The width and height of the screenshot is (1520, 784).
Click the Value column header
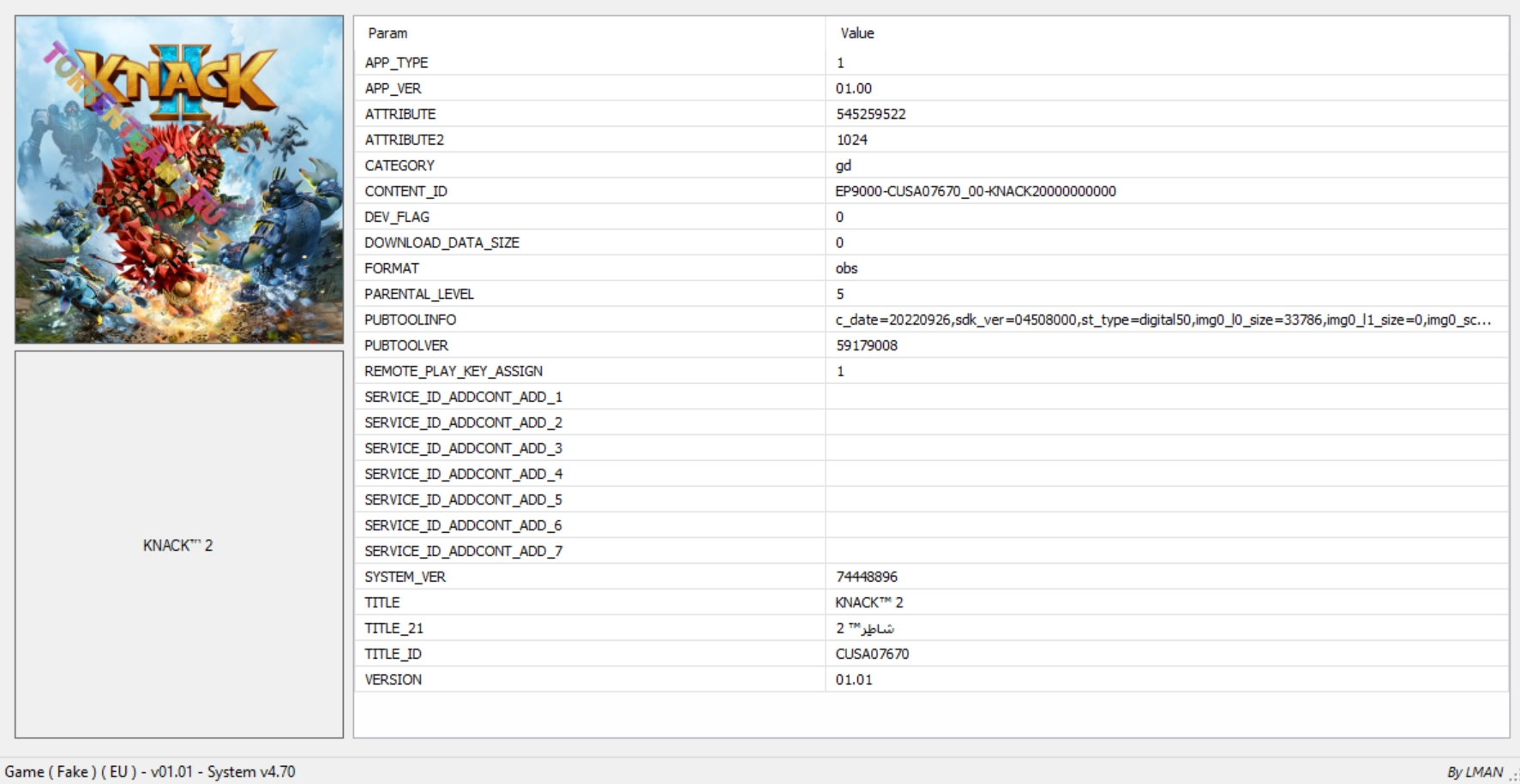pos(856,33)
